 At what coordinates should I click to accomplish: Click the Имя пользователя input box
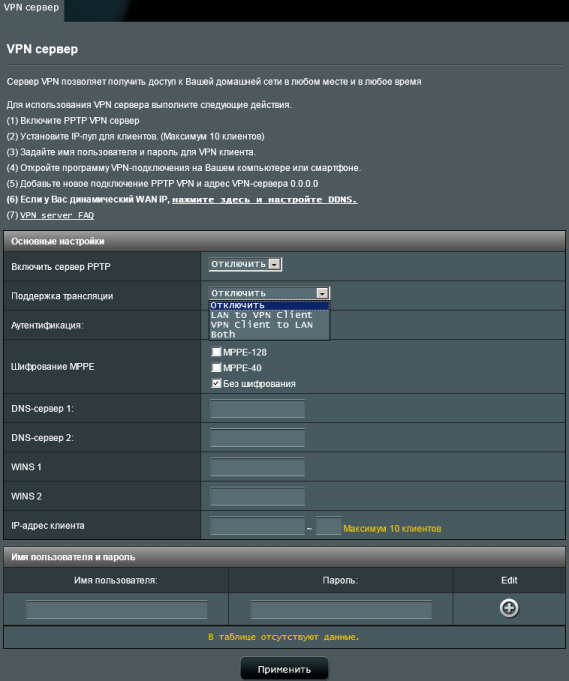pyautogui.click(x=116, y=609)
